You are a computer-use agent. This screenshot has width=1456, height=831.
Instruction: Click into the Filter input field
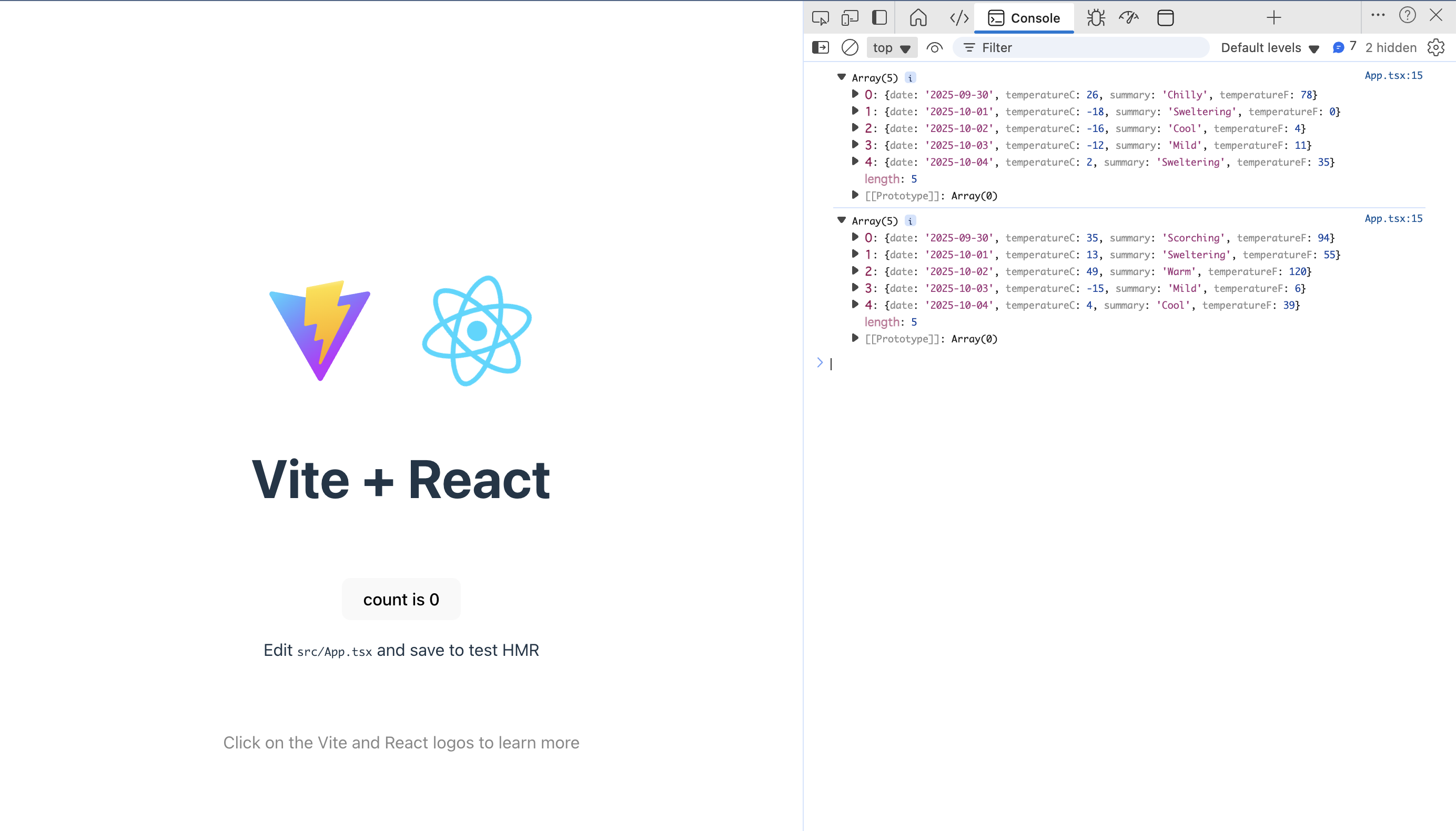(1090, 47)
